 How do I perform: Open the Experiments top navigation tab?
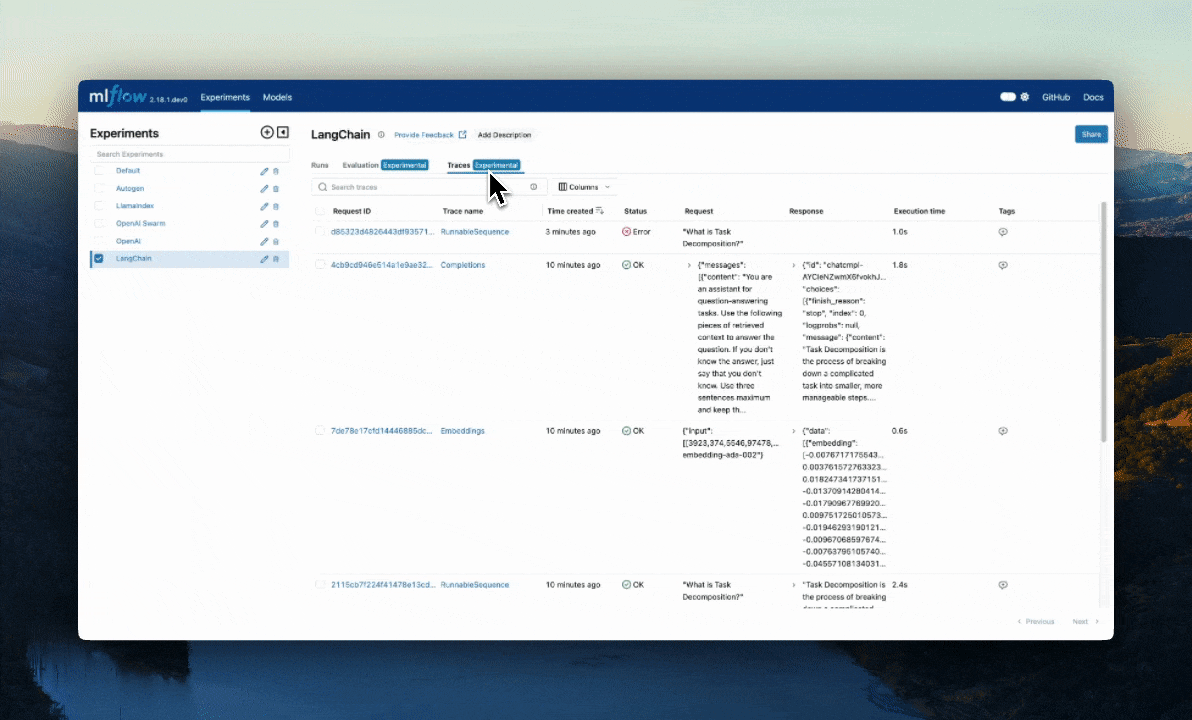pos(225,97)
